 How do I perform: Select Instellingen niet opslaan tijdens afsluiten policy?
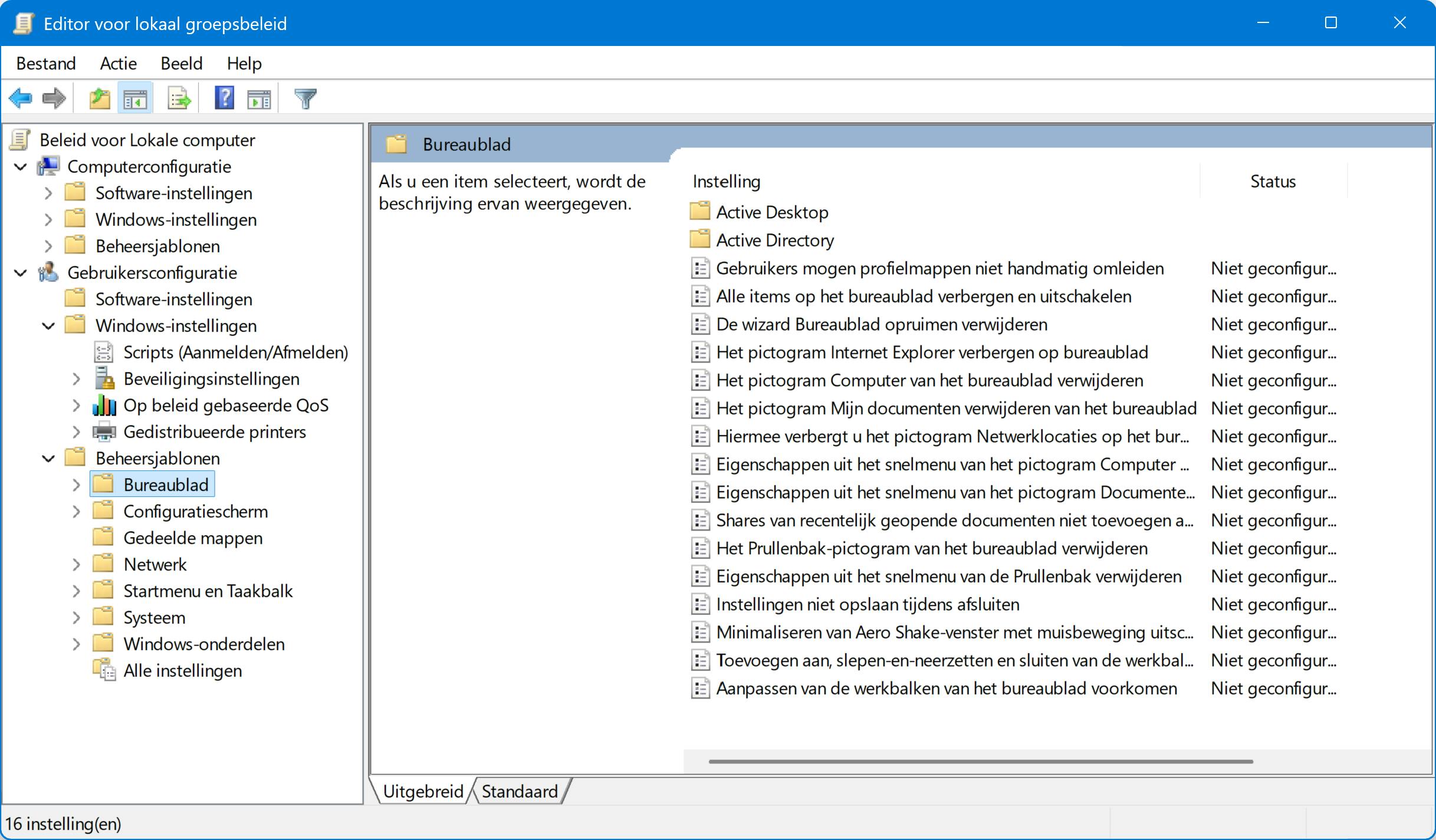pyautogui.click(x=867, y=604)
